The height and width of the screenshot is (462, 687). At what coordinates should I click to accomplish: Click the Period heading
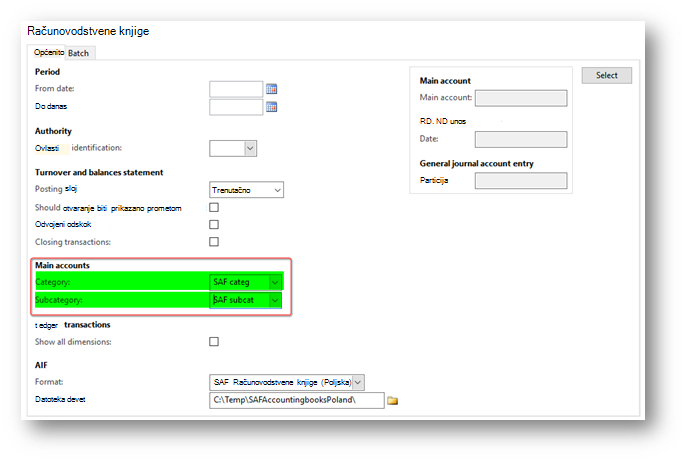coord(47,72)
